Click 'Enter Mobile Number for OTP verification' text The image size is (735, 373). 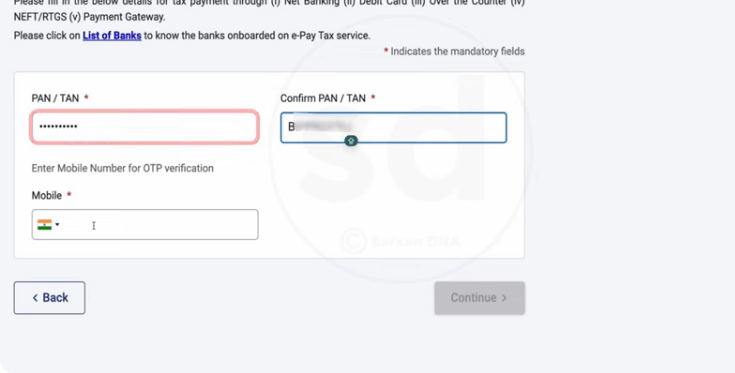[x=122, y=168]
